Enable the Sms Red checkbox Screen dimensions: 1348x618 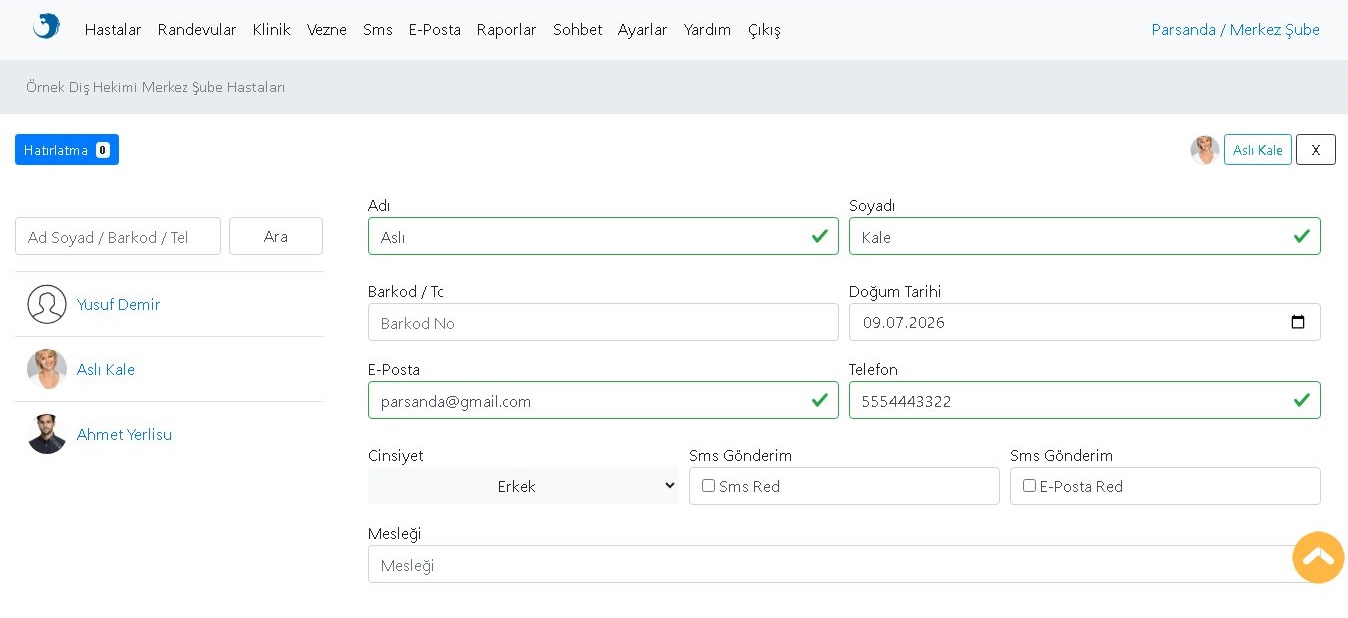(x=708, y=486)
